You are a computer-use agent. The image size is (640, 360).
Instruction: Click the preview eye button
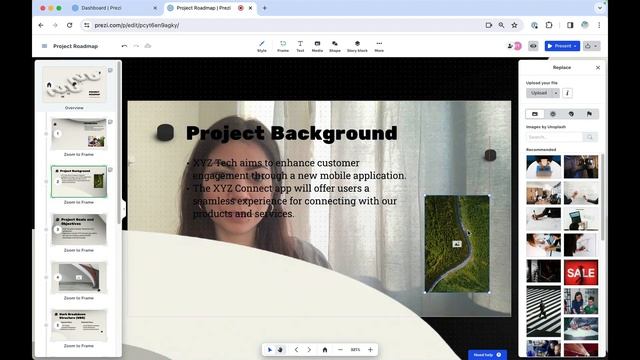click(533, 46)
